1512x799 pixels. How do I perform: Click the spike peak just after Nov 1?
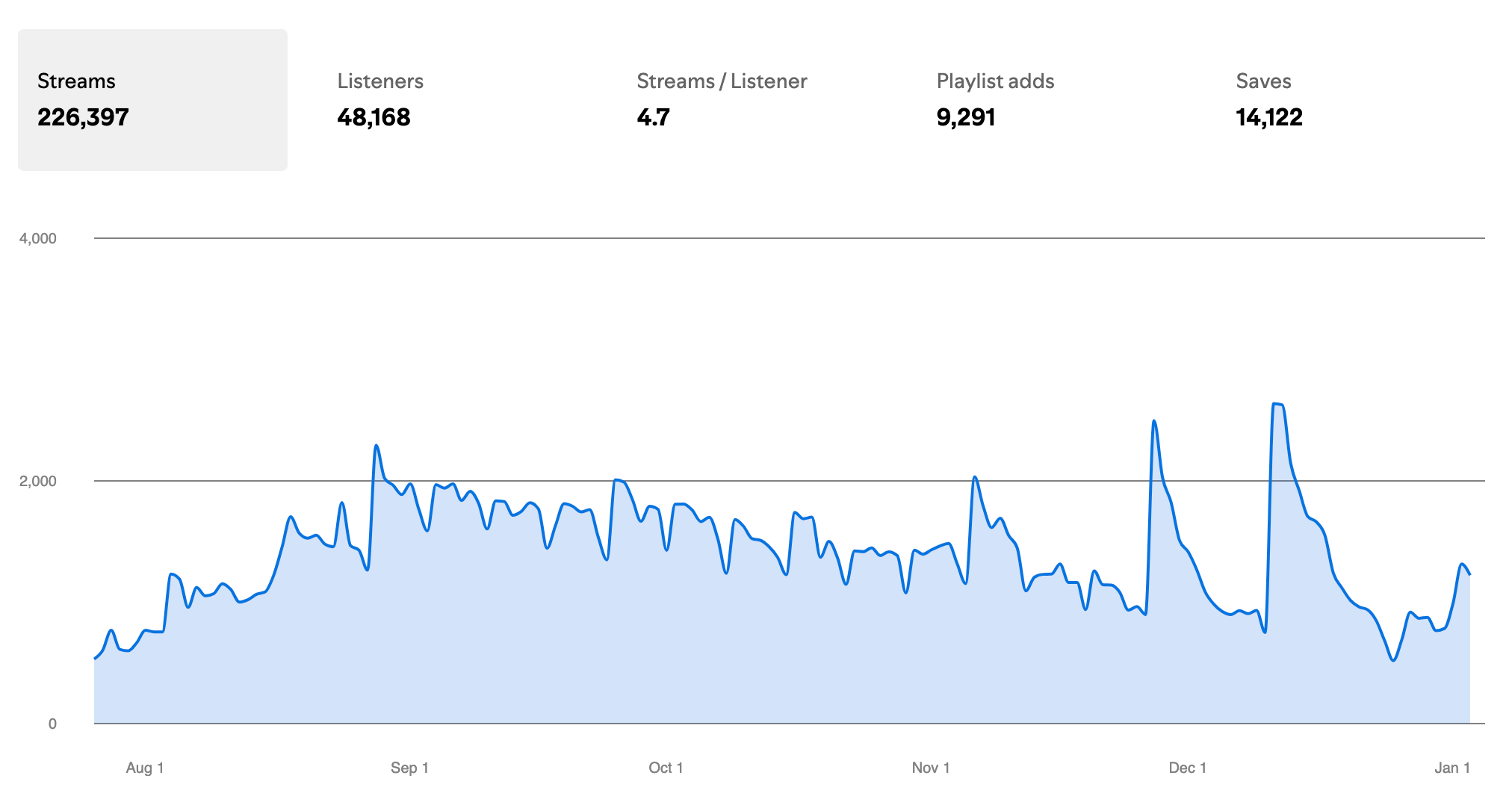coord(975,477)
